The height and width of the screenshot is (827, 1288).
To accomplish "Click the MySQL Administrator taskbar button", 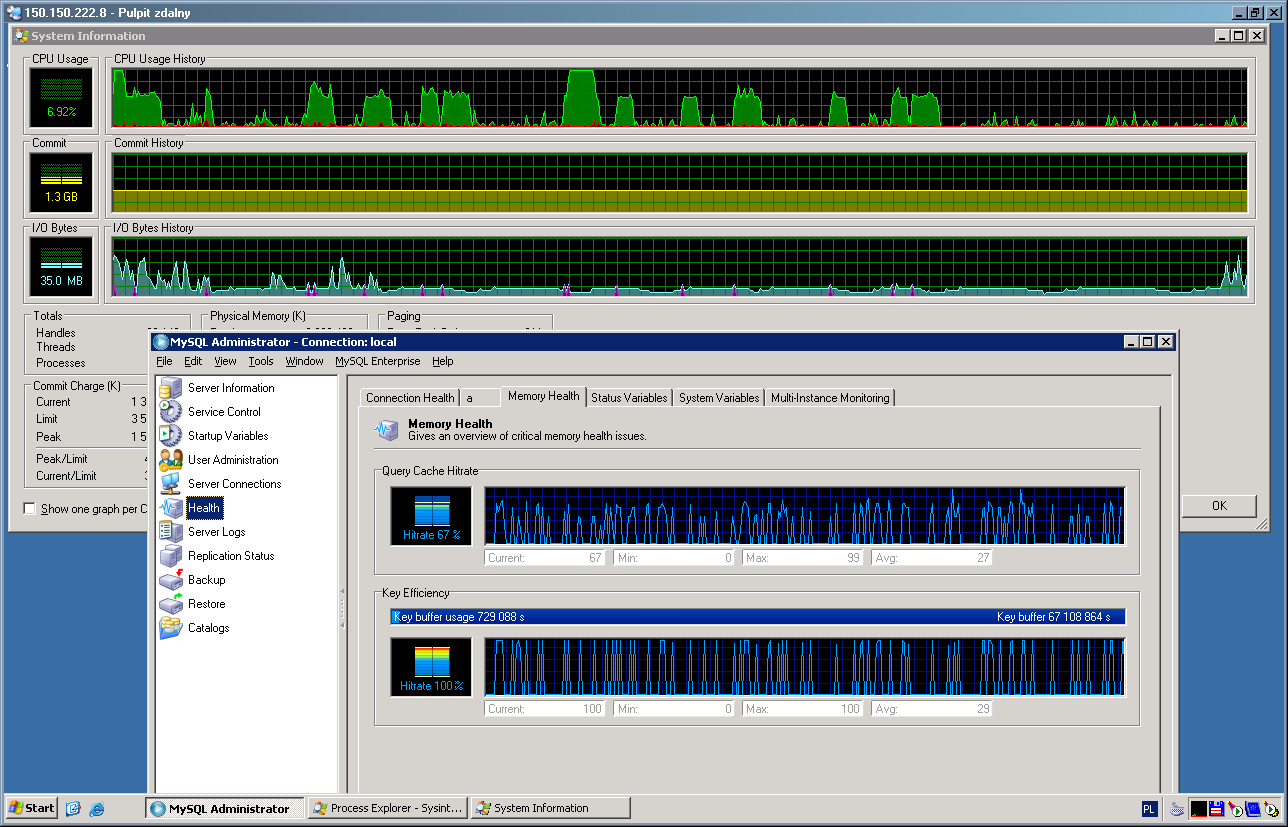I will click(x=225, y=808).
